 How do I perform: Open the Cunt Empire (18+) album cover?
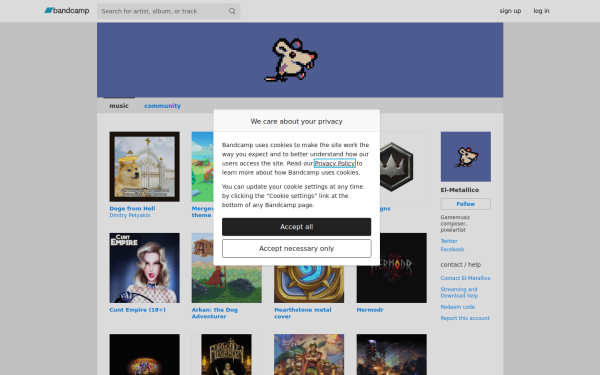click(x=144, y=268)
